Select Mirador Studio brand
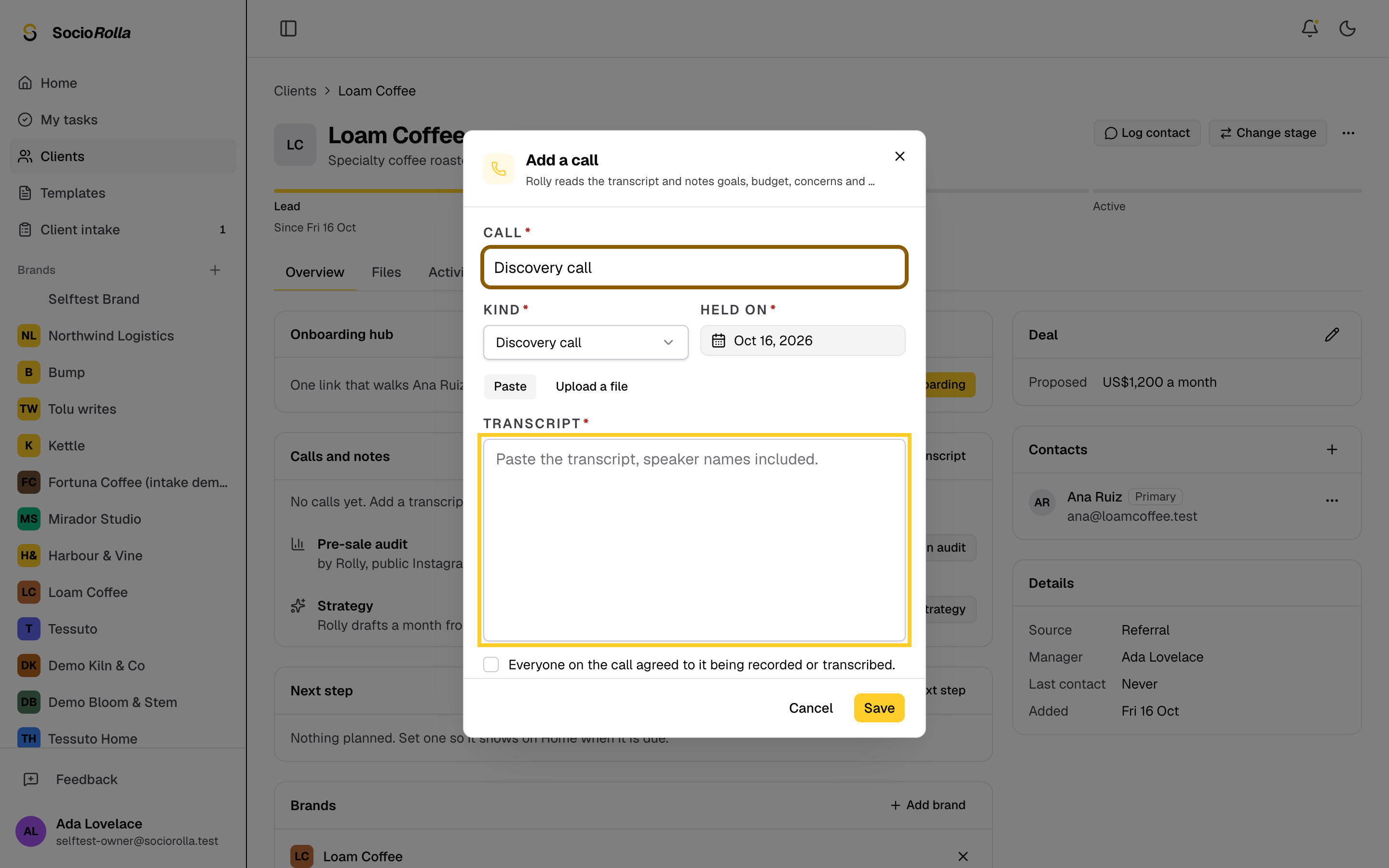 tap(123, 519)
